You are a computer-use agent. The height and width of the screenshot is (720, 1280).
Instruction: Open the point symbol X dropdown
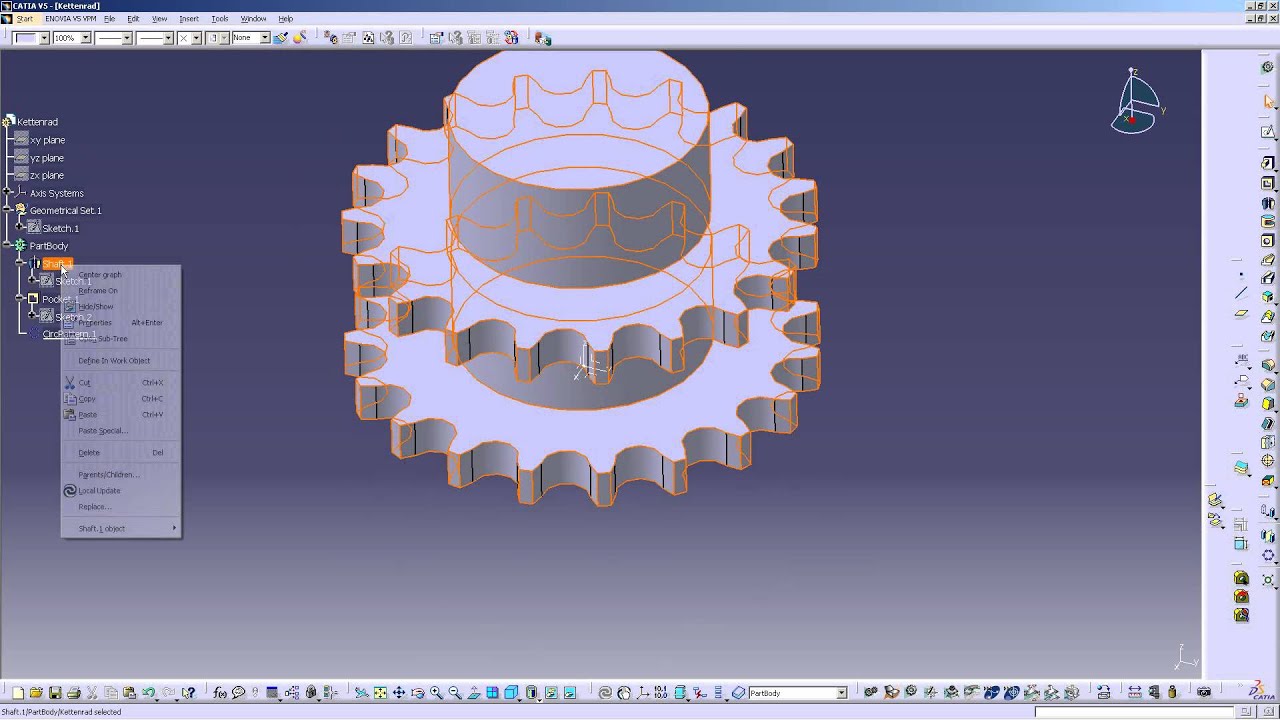196,38
